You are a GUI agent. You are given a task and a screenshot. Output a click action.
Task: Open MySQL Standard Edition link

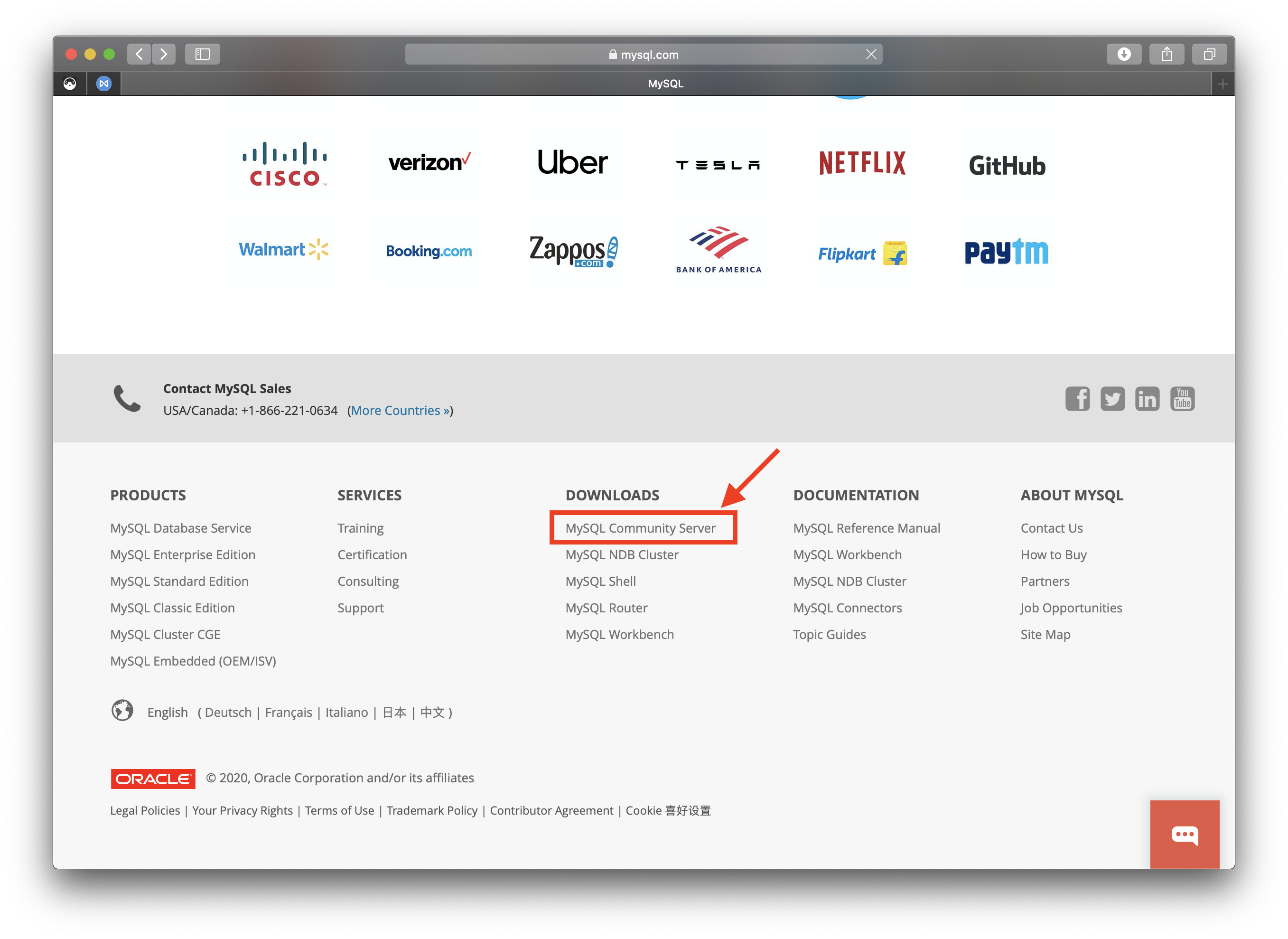[x=179, y=581]
